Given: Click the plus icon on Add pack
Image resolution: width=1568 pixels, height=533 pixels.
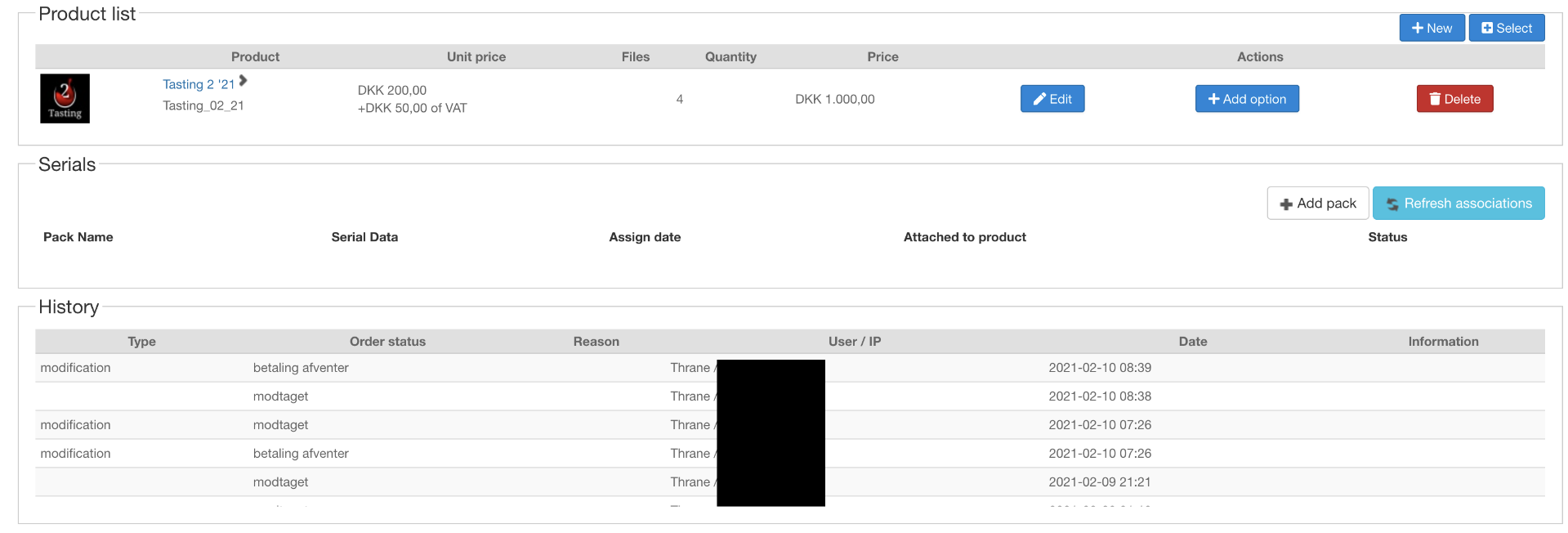Looking at the screenshot, I should (1286, 204).
